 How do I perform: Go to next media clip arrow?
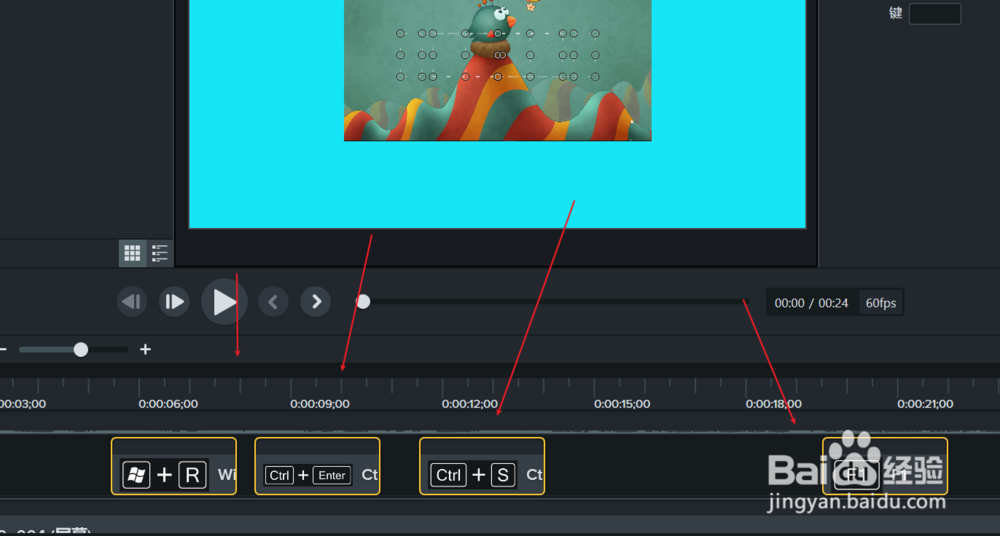click(316, 302)
